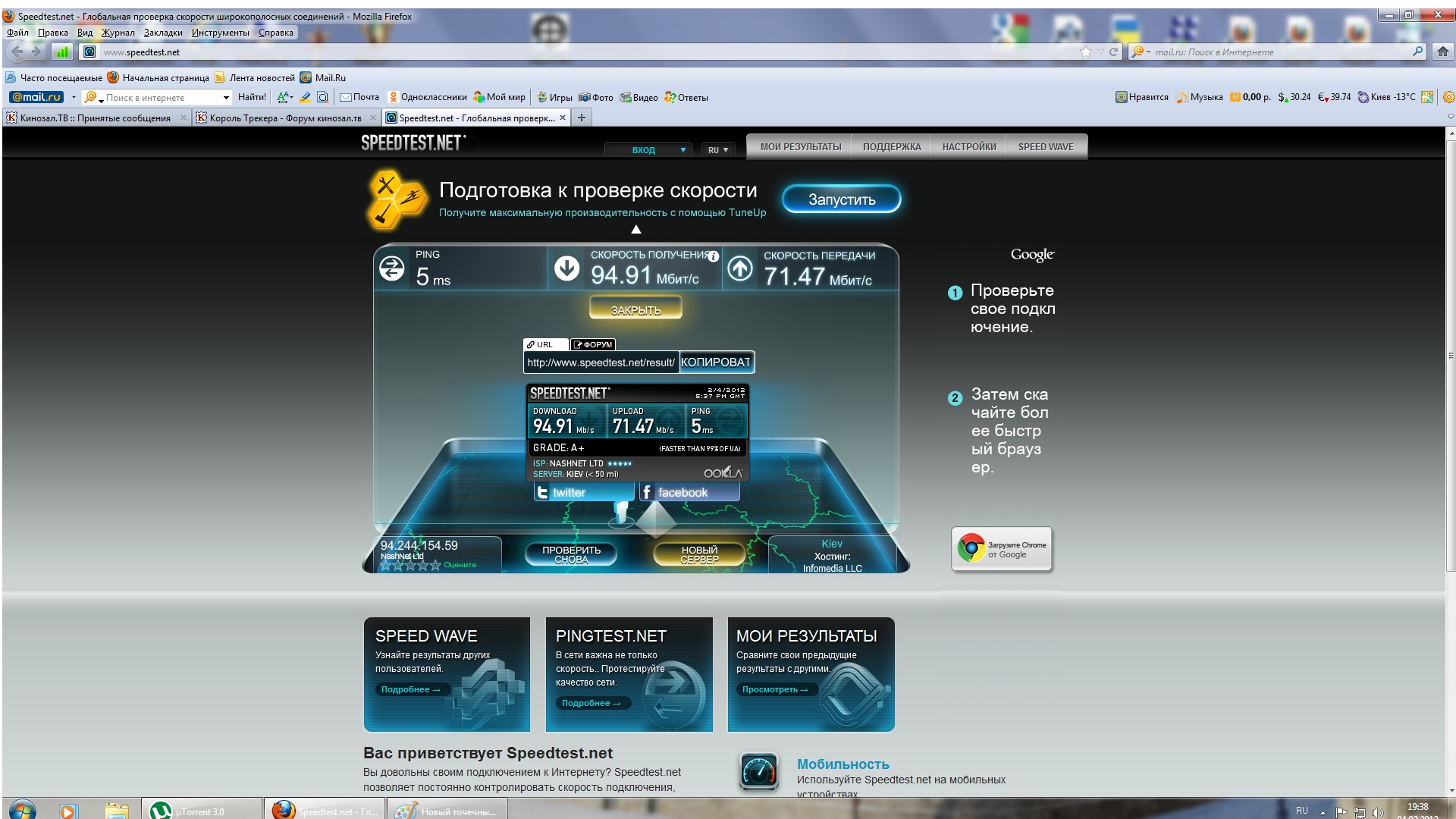Image resolution: width=1456 pixels, height=819 pixels.
Task: Click the Киев -13°C weather indicator
Action: [x=1386, y=97]
